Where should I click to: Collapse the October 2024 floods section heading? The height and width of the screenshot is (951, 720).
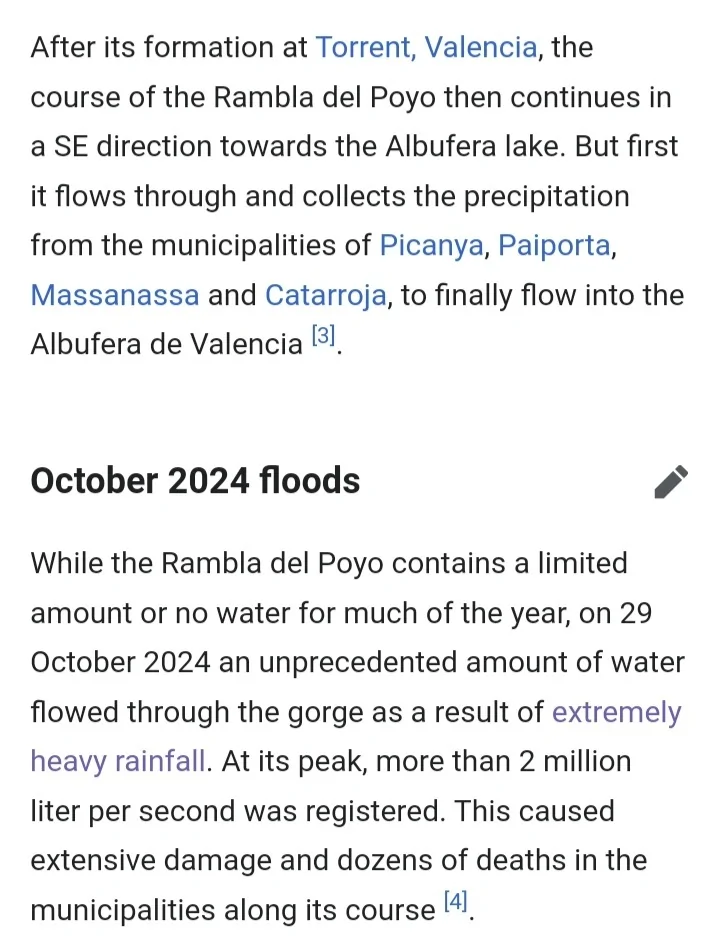pos(195,481)
